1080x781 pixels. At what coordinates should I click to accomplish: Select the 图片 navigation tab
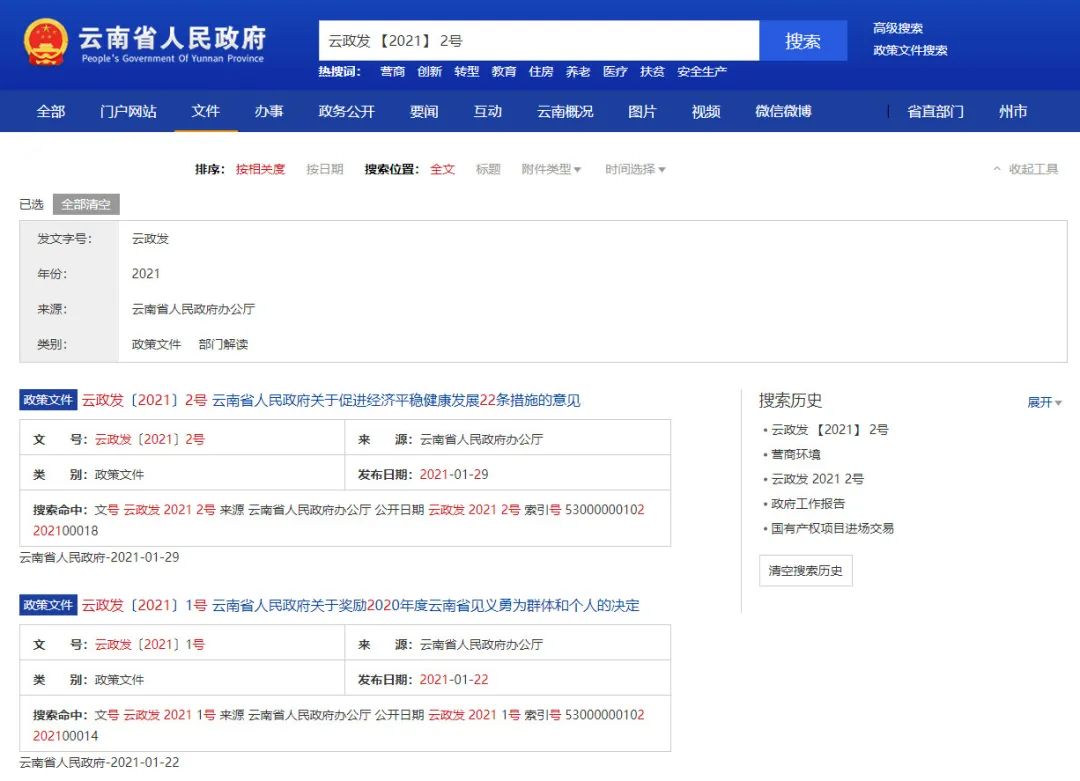click(642, 111)
